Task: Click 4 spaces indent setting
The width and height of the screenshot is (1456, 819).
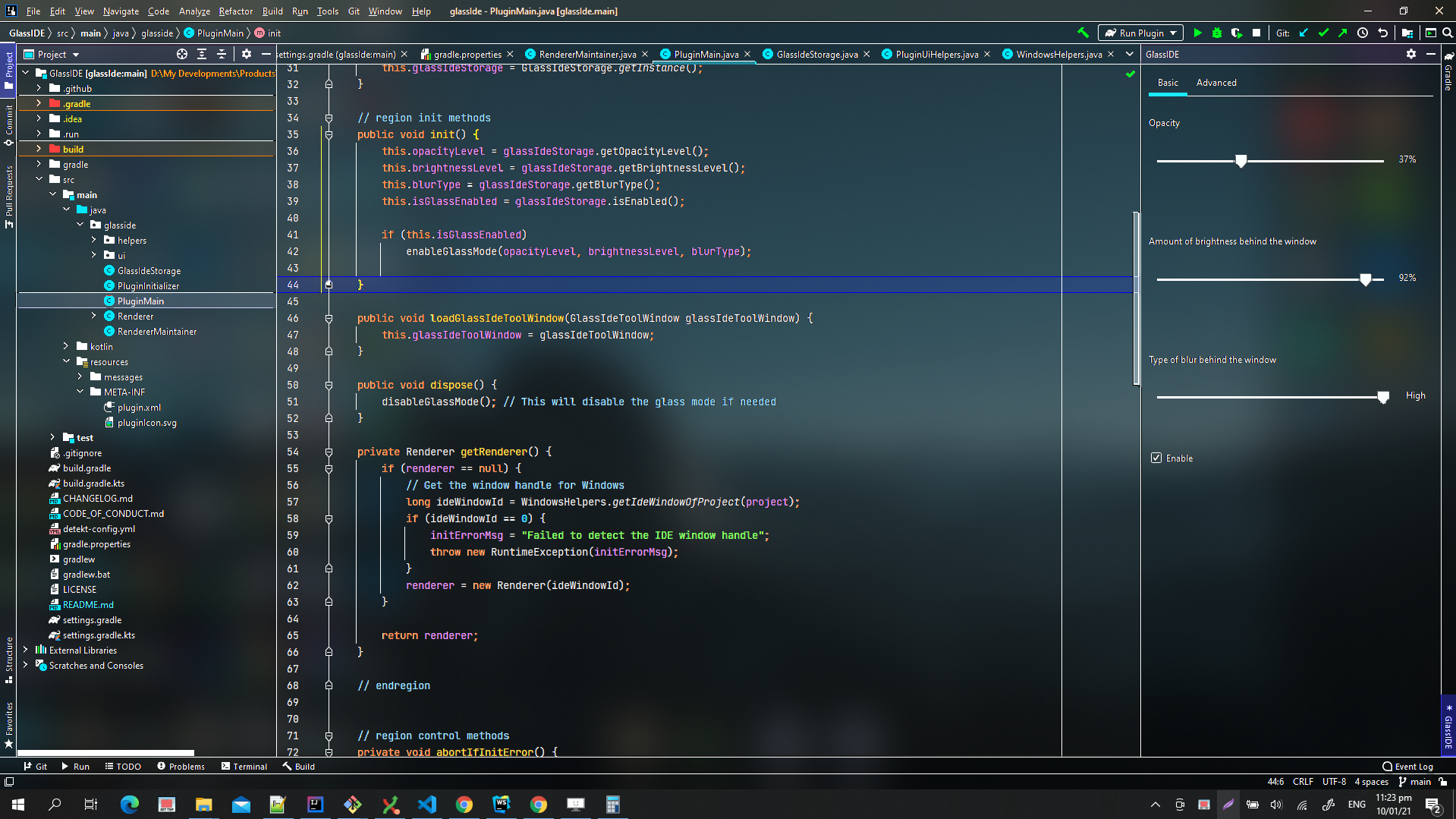Action: tap(1371, 781)
